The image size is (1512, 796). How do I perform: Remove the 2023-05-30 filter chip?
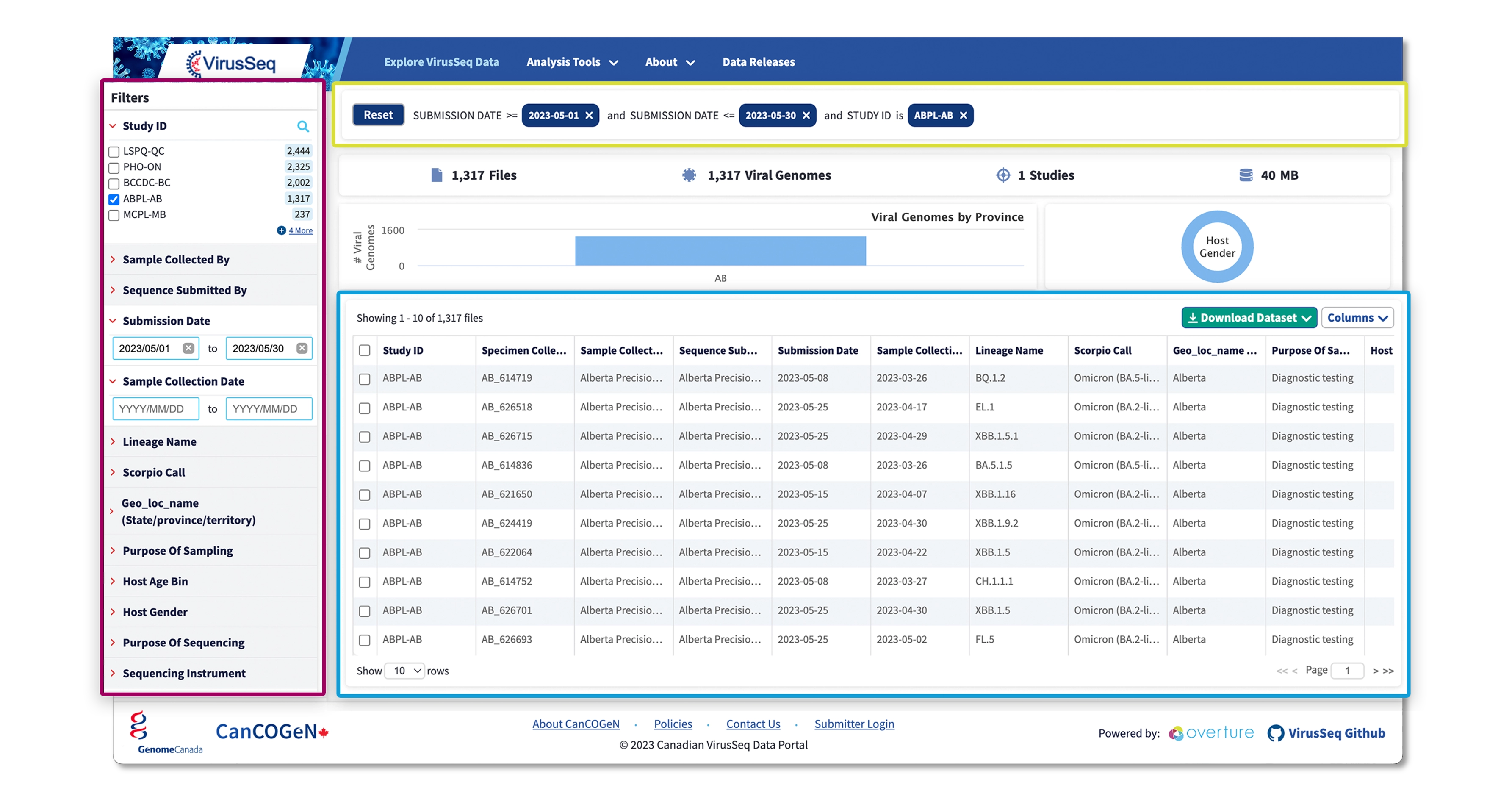[806, 116]
